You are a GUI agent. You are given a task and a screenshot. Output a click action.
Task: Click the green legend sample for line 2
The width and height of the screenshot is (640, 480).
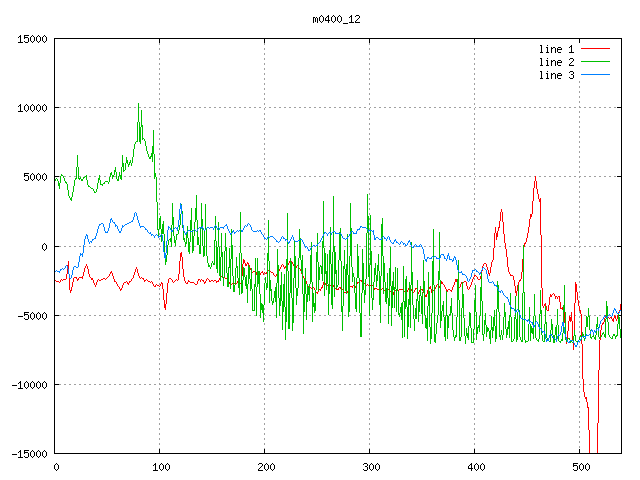595,62
